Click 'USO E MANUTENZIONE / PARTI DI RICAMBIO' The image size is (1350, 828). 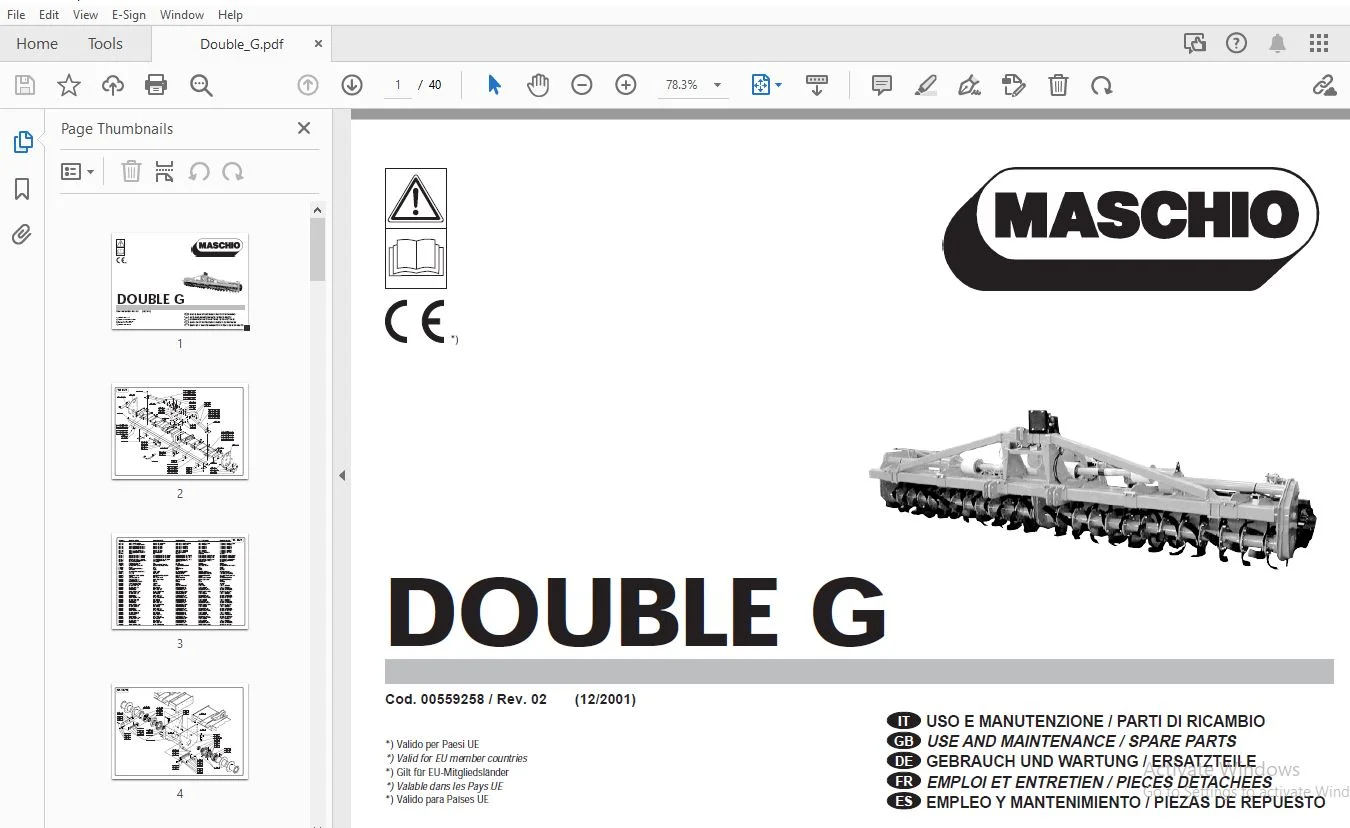[1095, 721]
